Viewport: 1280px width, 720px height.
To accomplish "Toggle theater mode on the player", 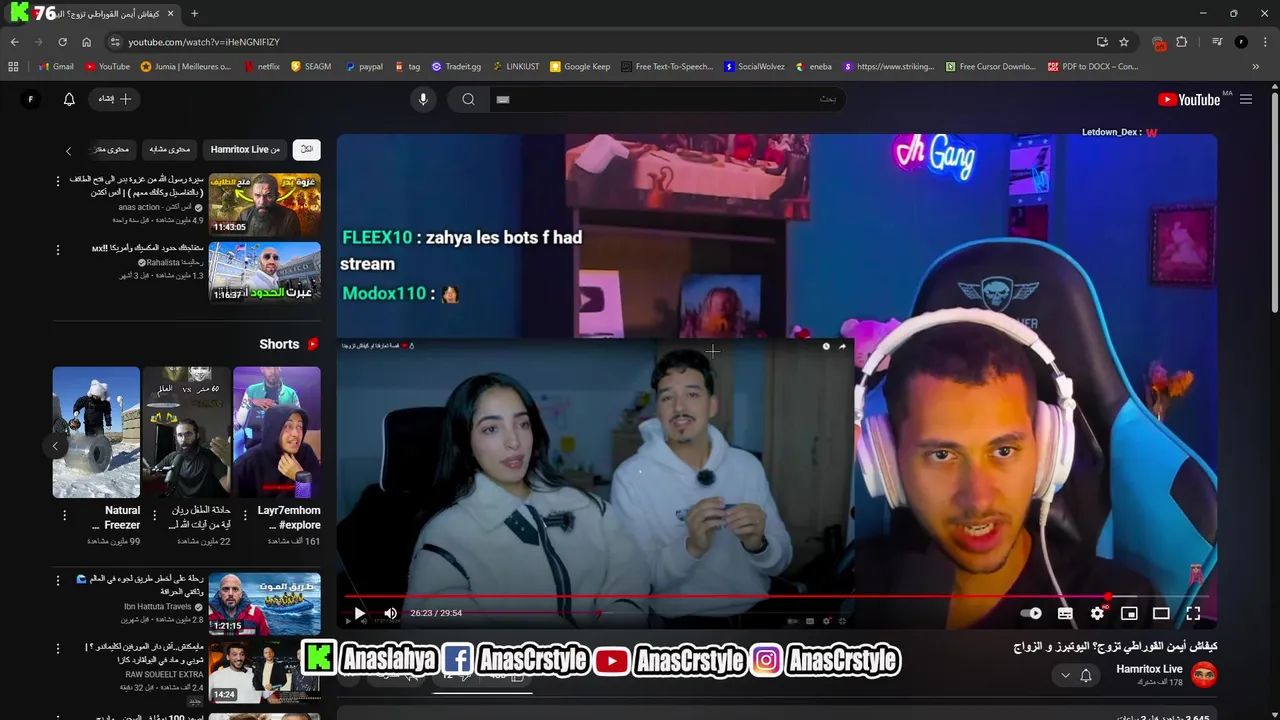I will click(x=1161, y=613).
